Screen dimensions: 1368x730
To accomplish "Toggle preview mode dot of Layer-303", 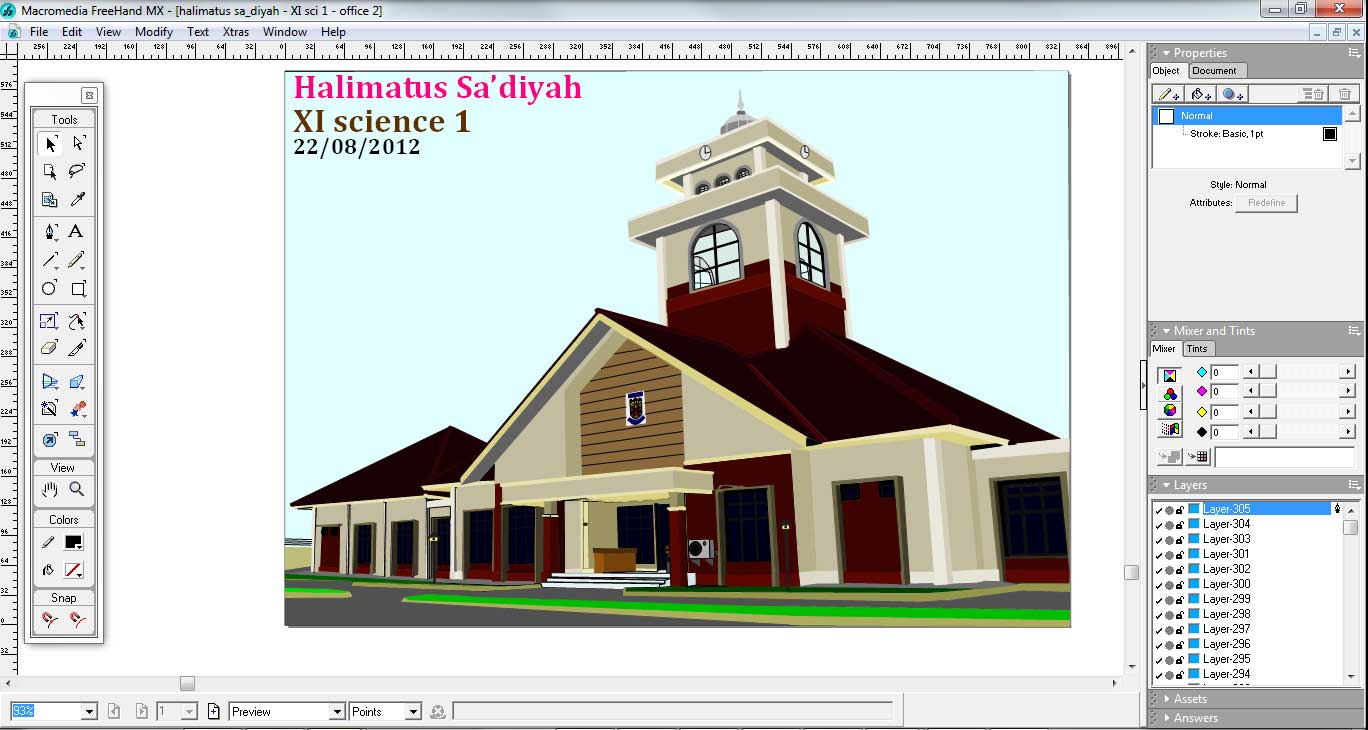I will tap(1169, 540).
